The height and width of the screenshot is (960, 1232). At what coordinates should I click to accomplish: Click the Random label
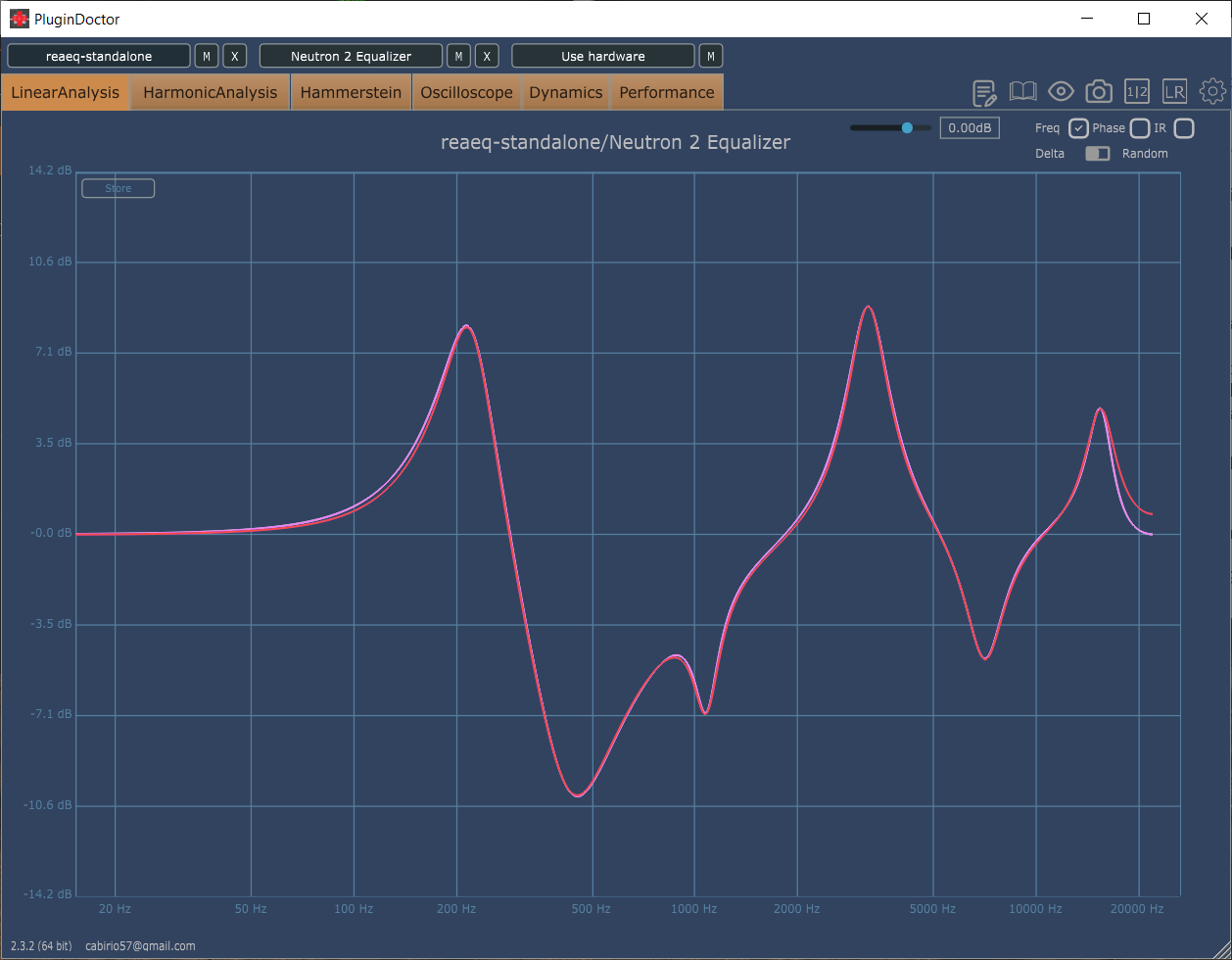point(1145,154)
